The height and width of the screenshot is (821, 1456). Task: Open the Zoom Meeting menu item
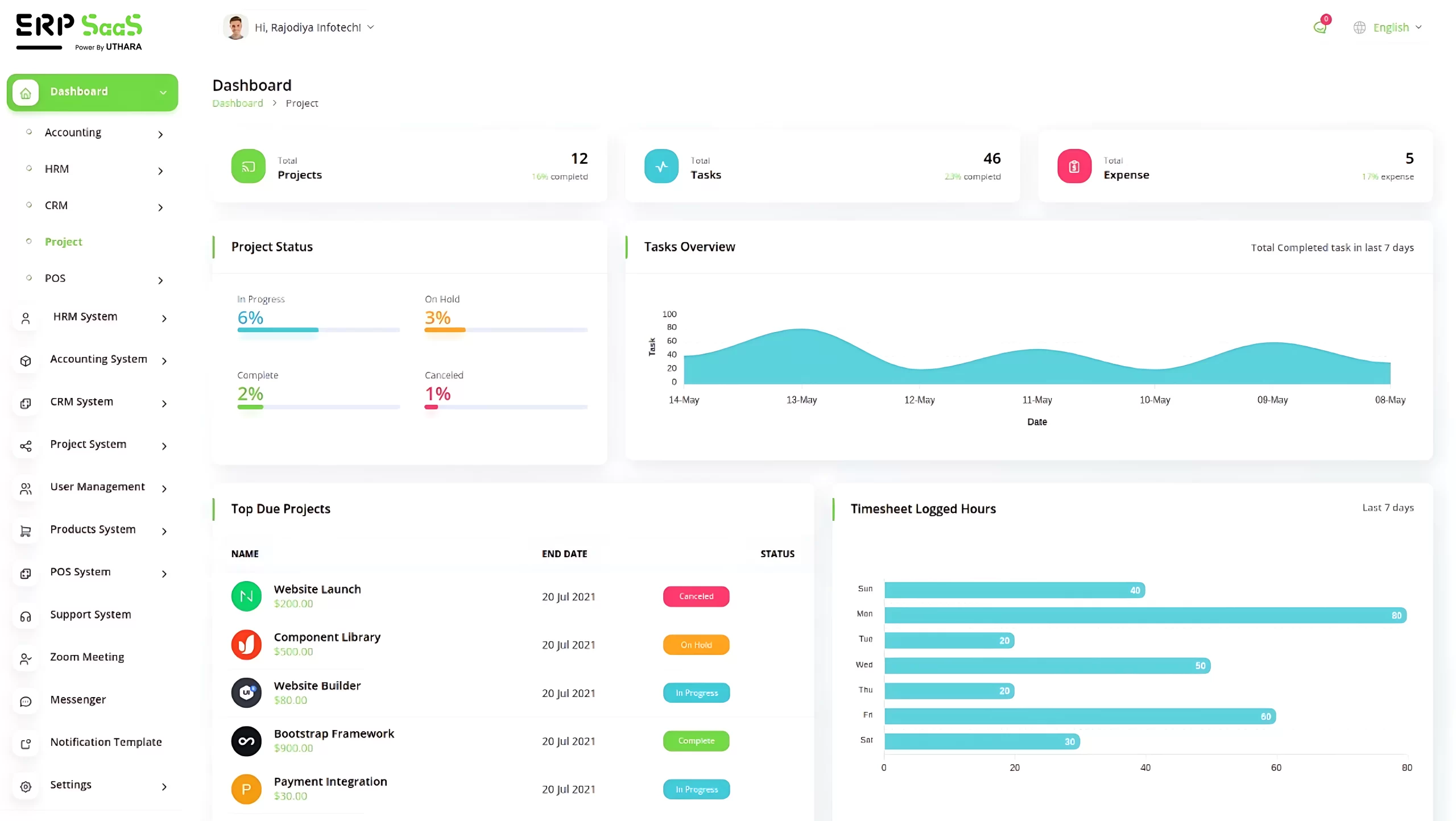coord(86,657)
